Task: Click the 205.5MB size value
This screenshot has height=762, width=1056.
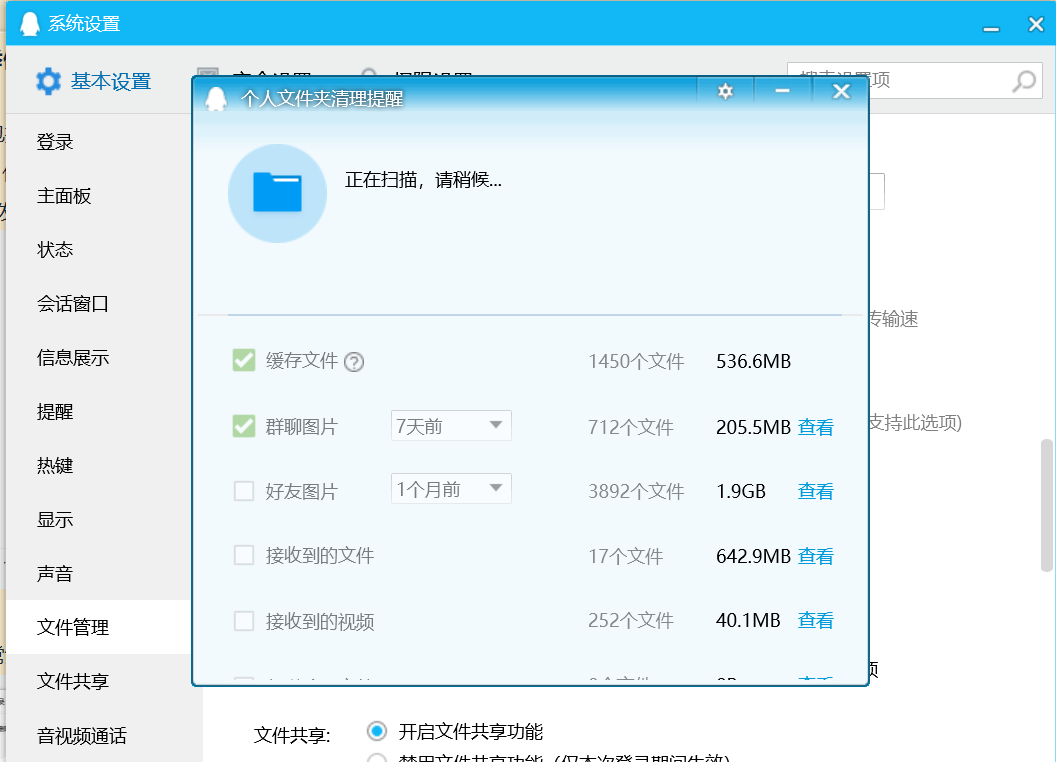Action: coord(754,427)
